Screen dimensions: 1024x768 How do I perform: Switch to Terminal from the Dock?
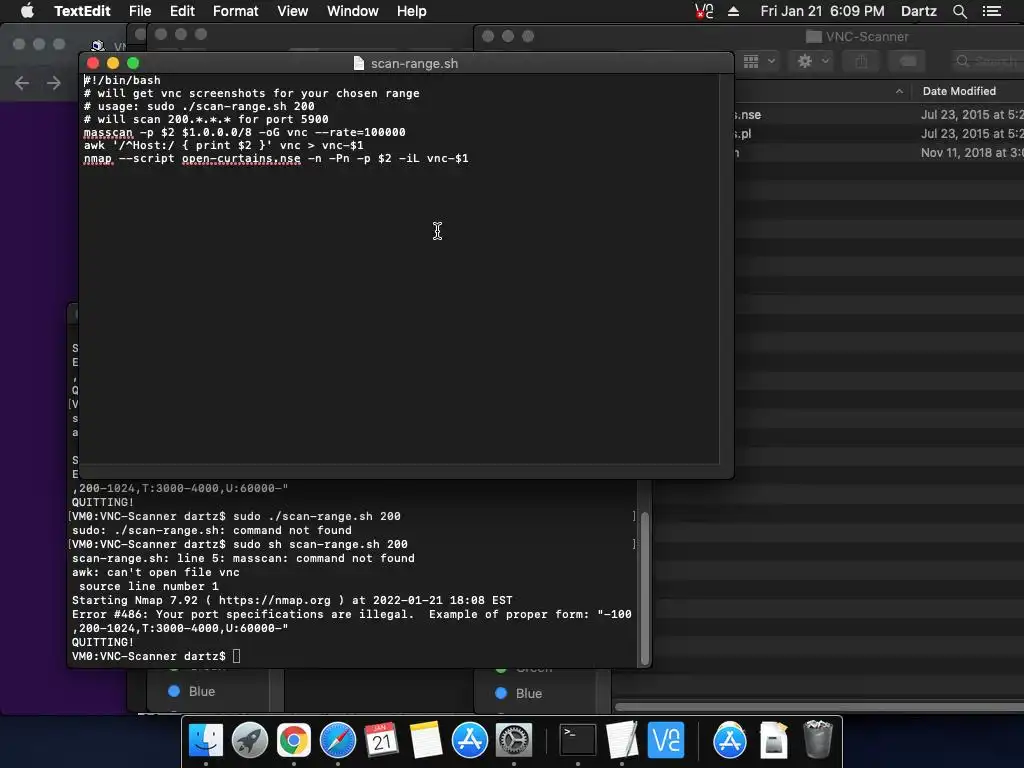(x=578, y=740)
